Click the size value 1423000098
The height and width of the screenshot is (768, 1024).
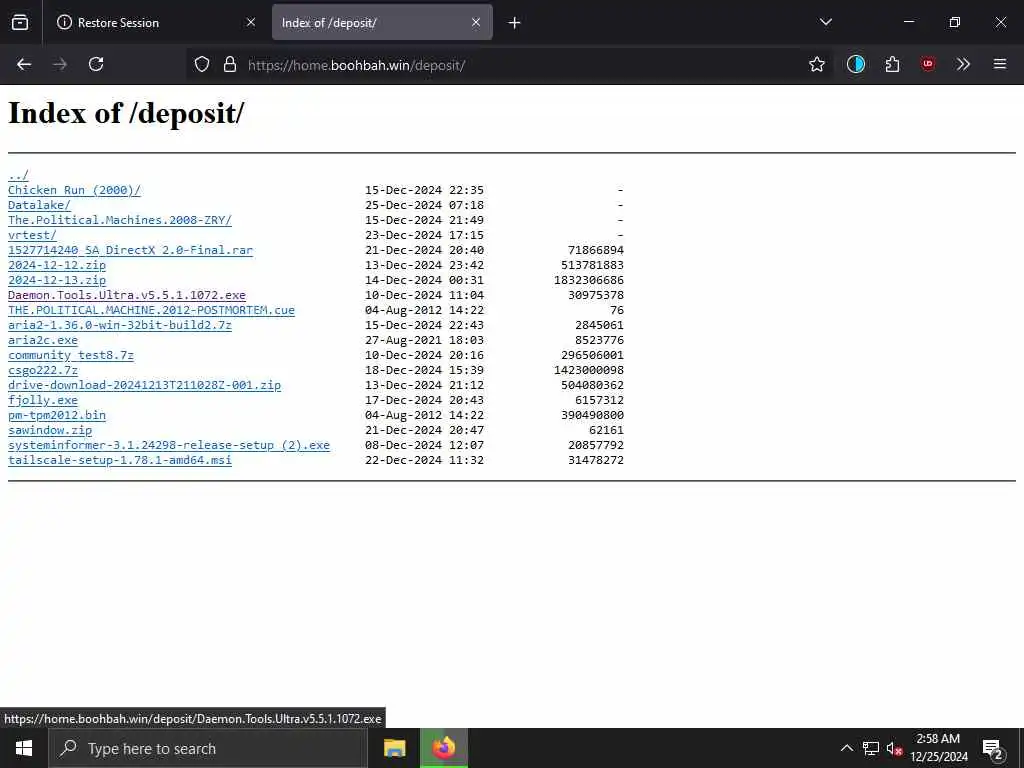click(x=588, y=370)
